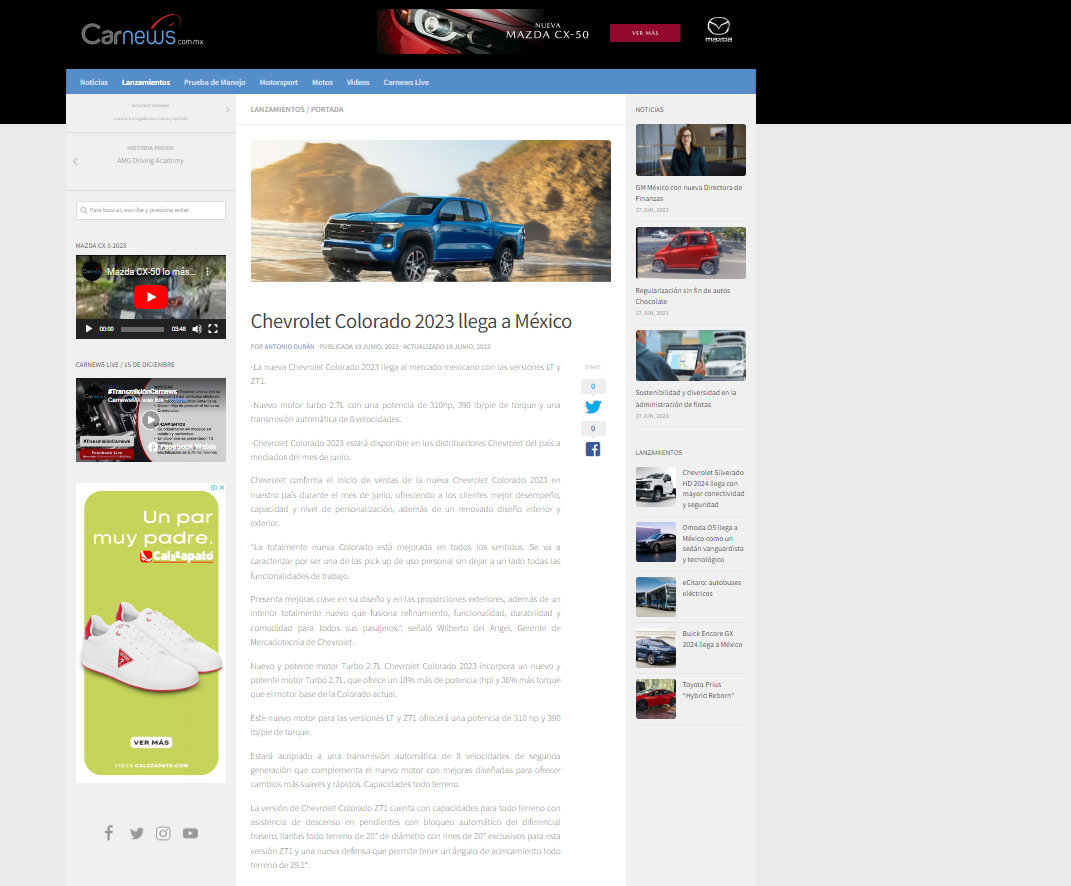Open Chevrolet Silverado HD 2024 article link
This screenshot has width=1071, height=886.
(713, 488)
